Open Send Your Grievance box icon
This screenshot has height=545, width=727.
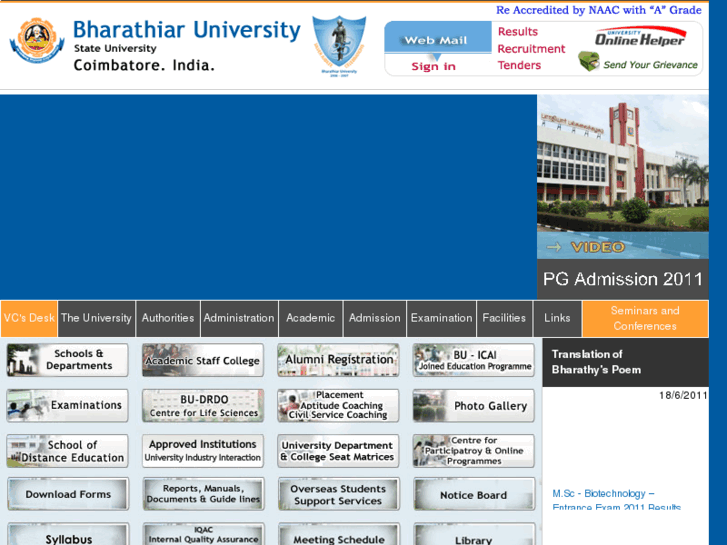589,62
